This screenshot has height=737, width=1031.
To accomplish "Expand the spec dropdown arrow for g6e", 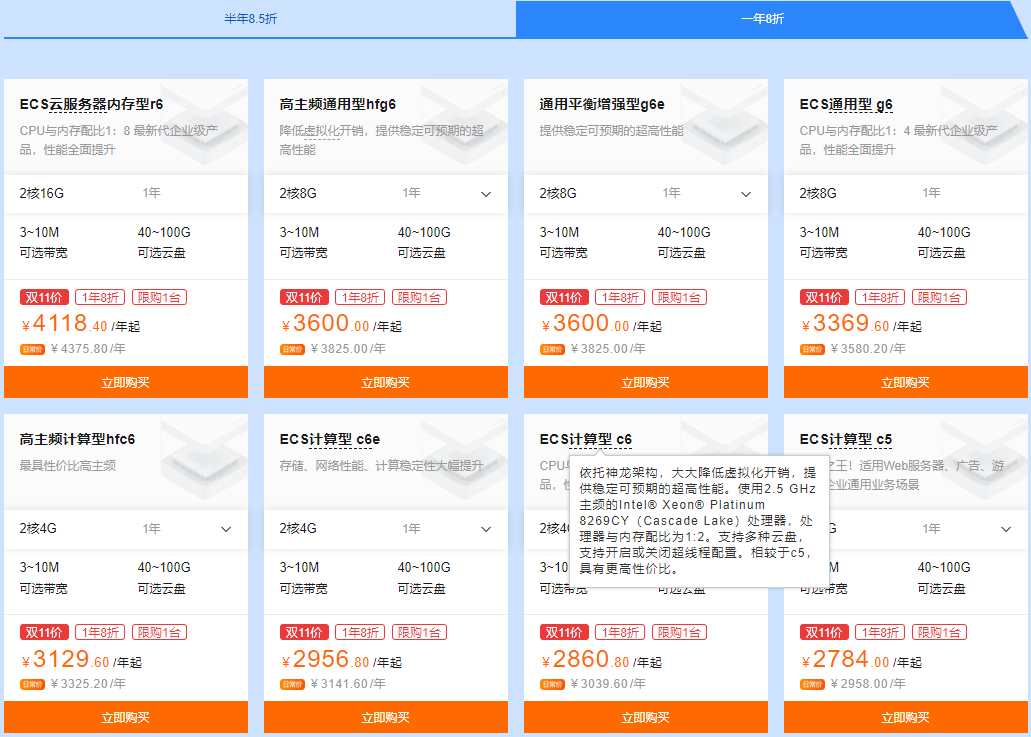I will [x=746, y=194].
